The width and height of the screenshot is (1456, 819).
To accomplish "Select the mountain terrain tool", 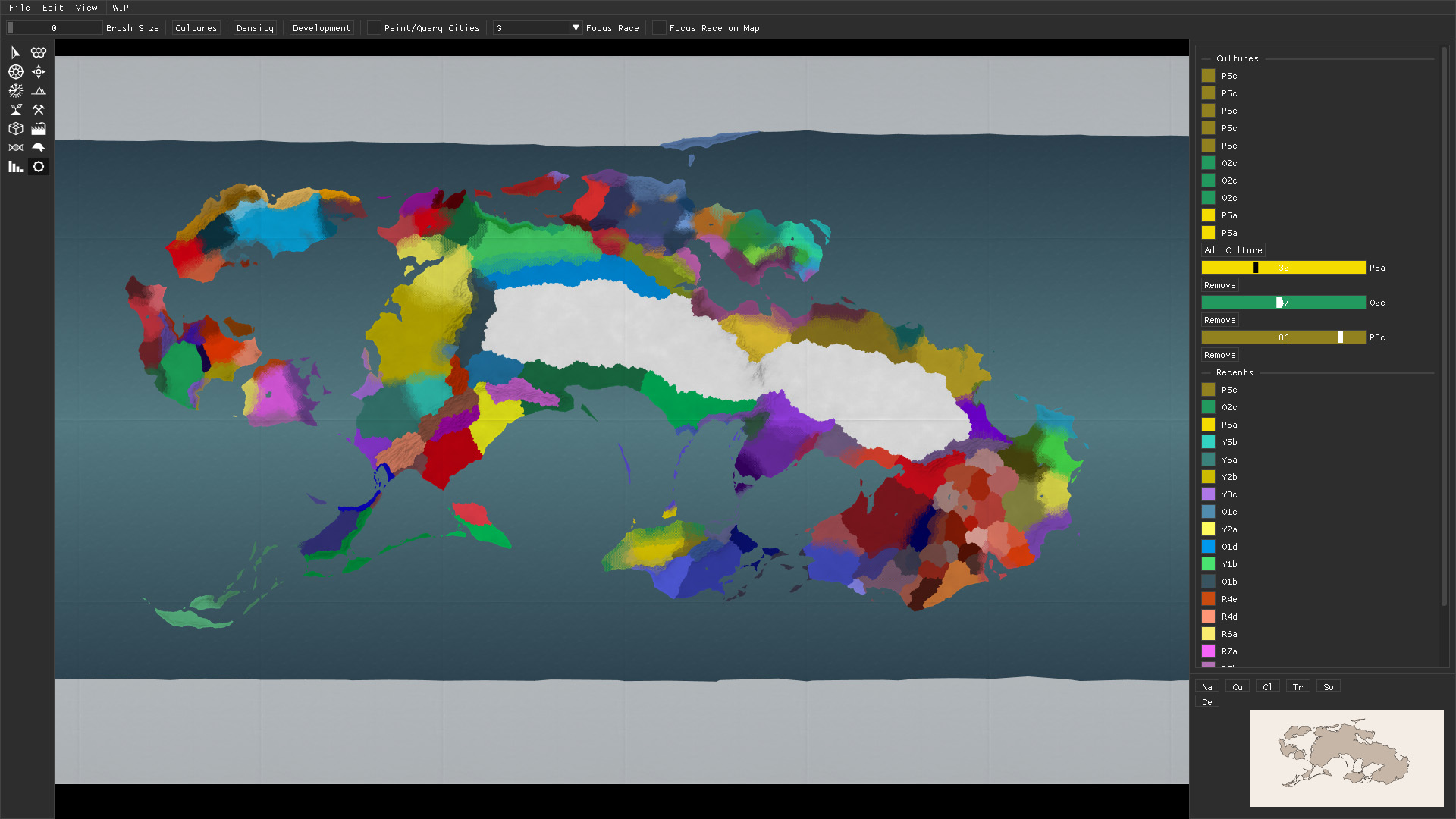I will pyautogui.click(x=39, y=90).
